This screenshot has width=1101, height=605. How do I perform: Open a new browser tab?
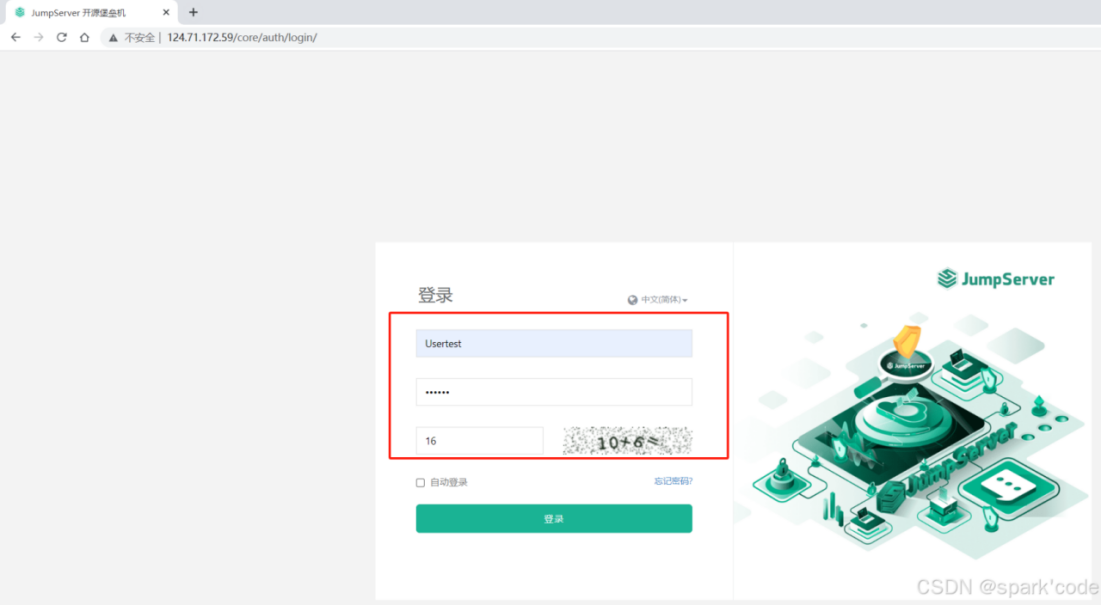coord(193,12)
